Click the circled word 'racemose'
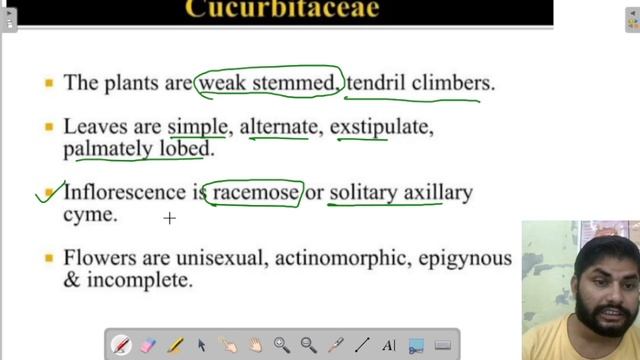 point(256,193)
